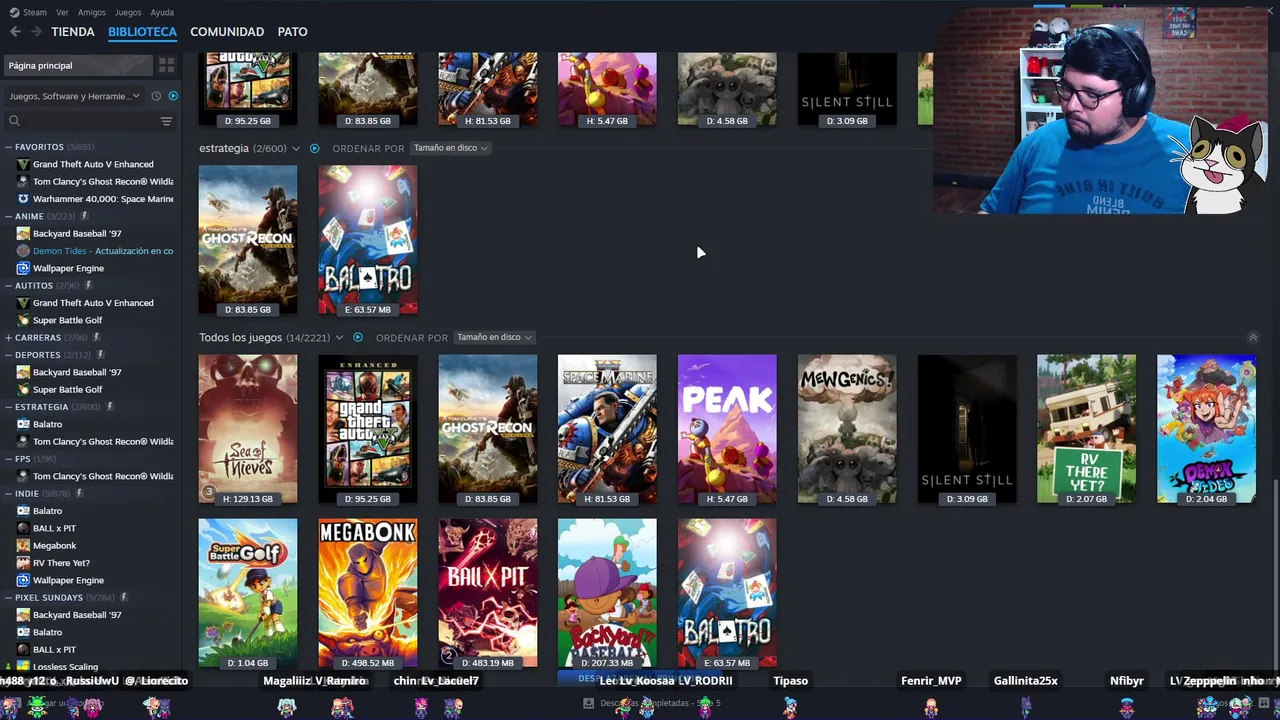1280x720 pixels.
Task: Open the PEAK cover in Todos los juegos
Action: pos(727,429)
